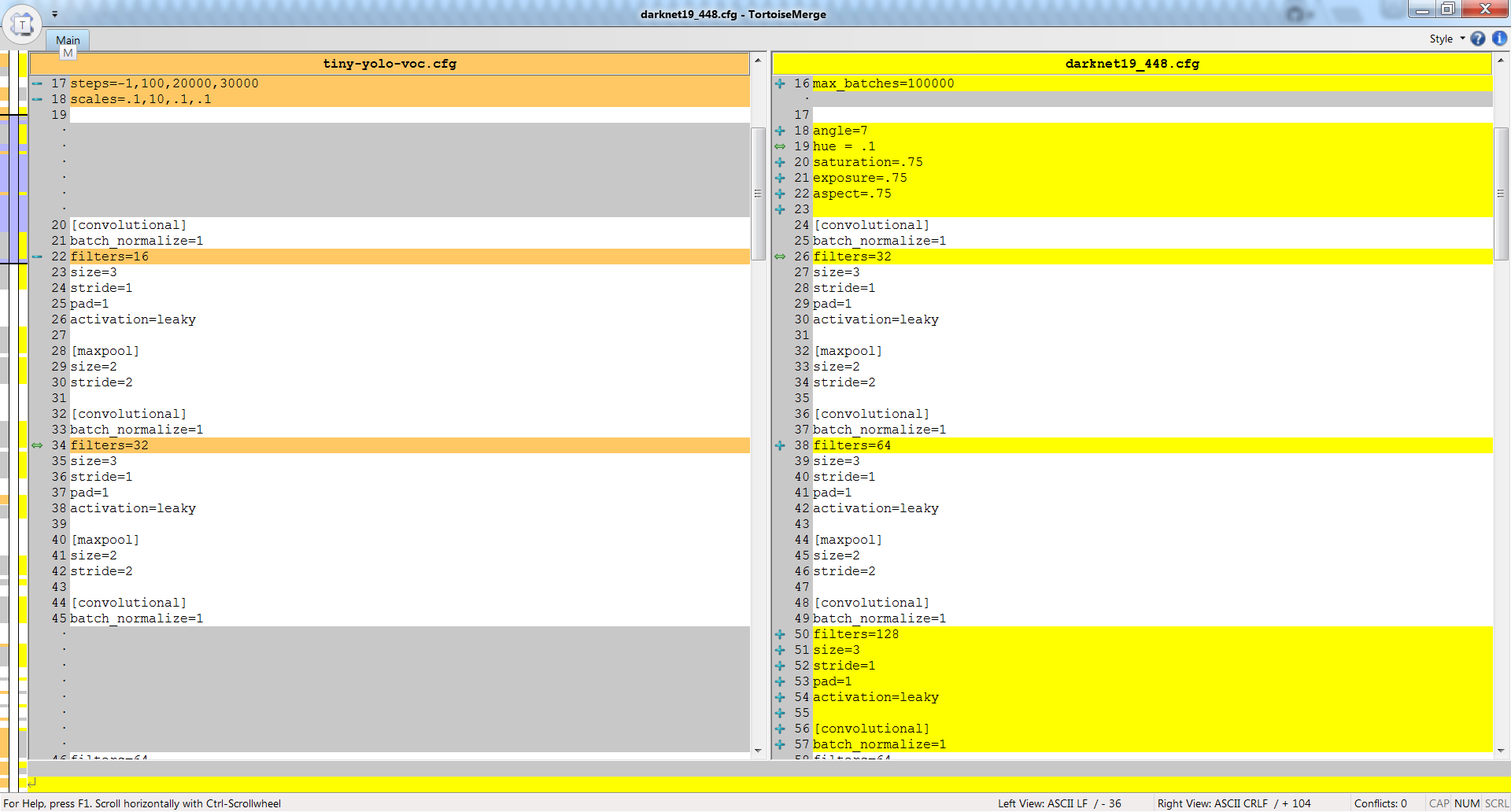Click the added marker beside max_batches=100000
Image resolution: width=1511 pixels, height=812 pixels.
pyautogui.click(x=780, y=83)
